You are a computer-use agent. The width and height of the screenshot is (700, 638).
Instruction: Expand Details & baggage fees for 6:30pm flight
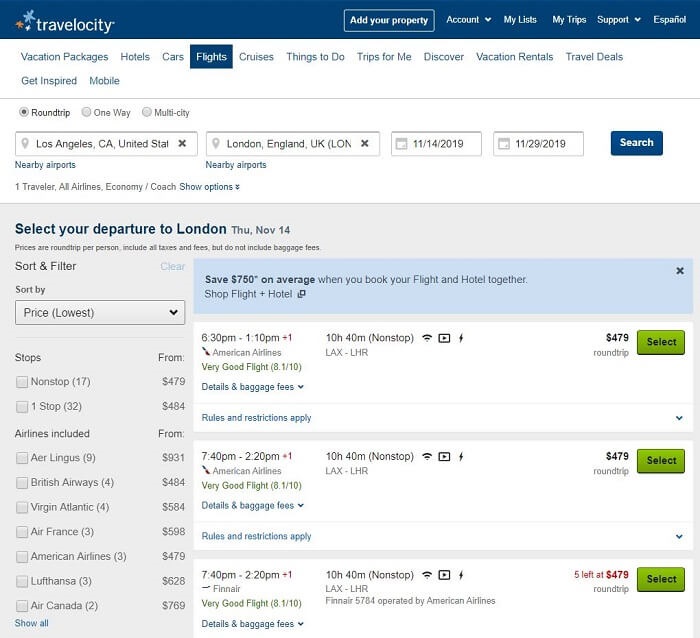pos(252,387)
